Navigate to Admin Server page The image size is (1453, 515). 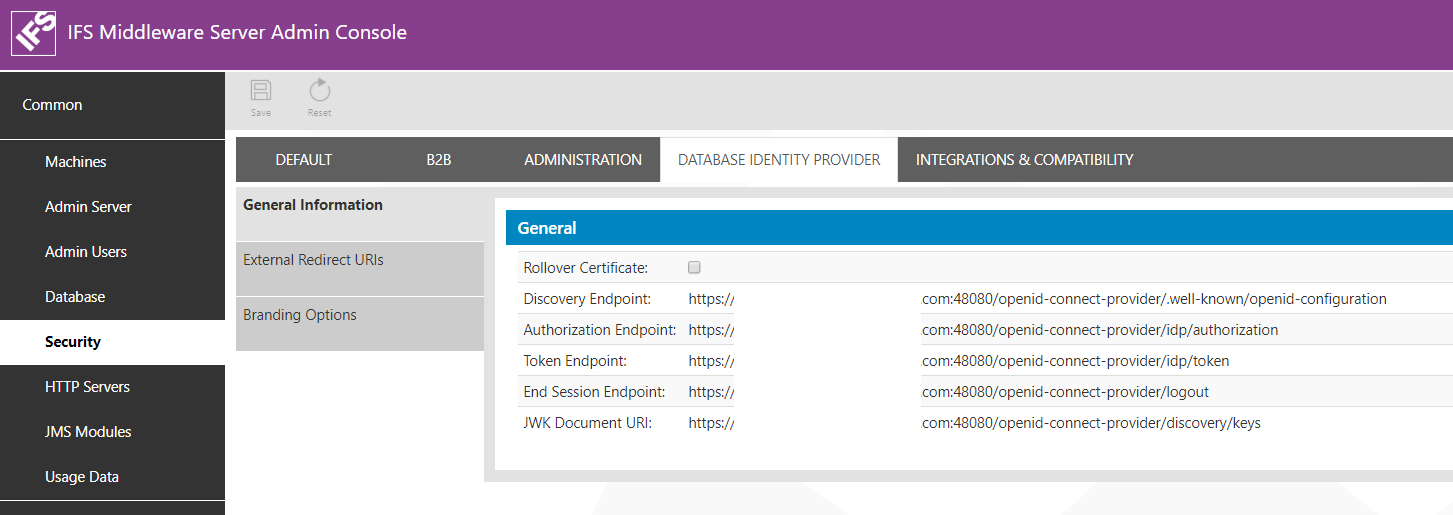(88, 207)
